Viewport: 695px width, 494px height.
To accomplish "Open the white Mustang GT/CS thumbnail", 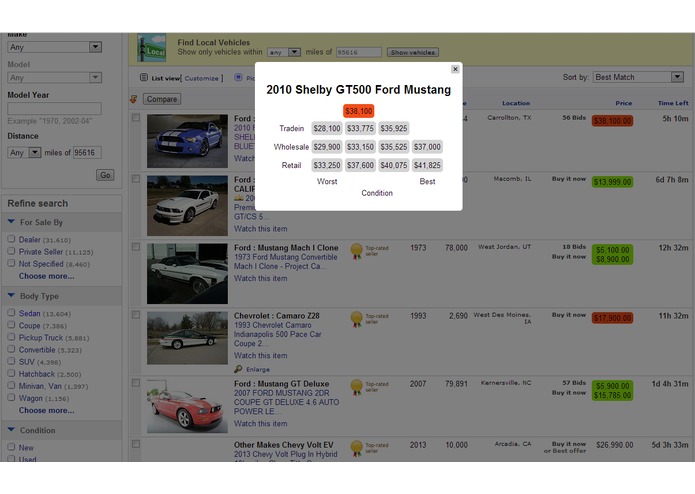I will (187, 206).
